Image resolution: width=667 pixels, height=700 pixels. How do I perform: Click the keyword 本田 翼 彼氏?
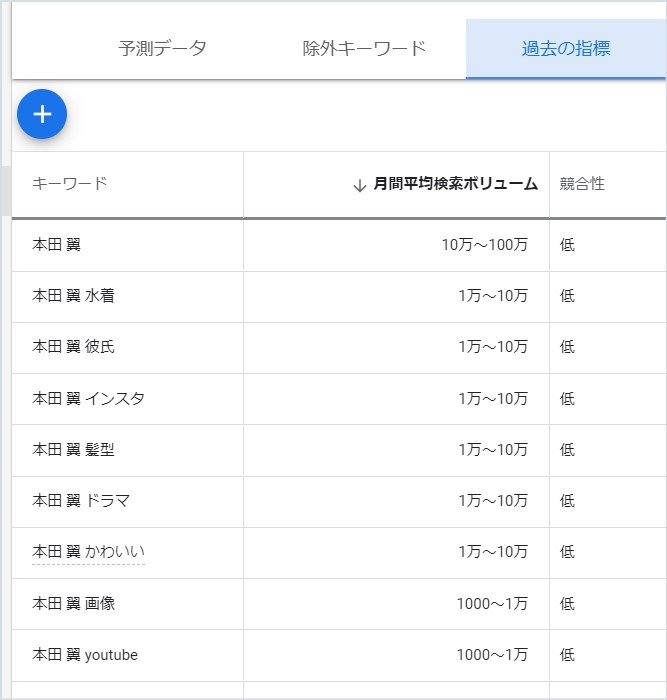(73, 346)
